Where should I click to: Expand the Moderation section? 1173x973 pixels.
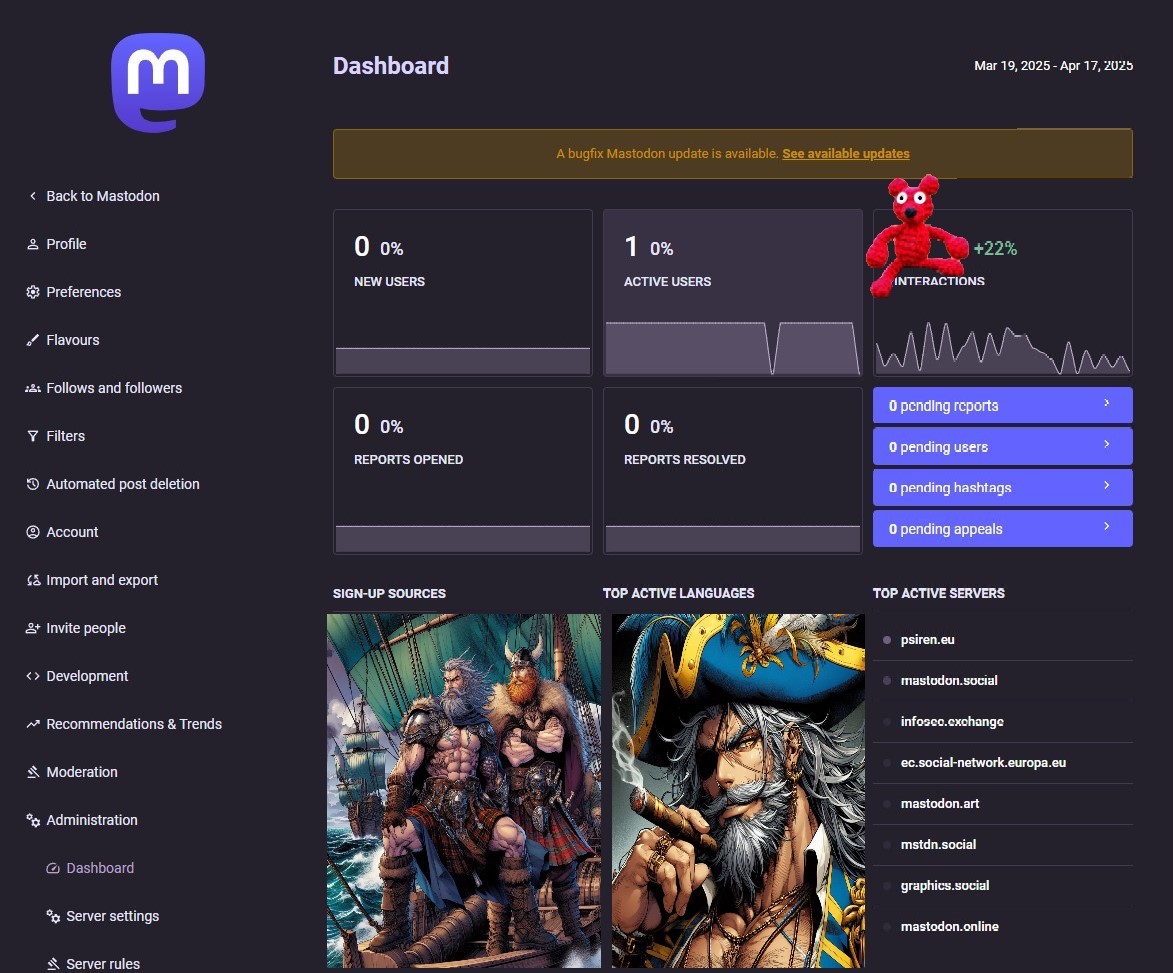point(82,772)
